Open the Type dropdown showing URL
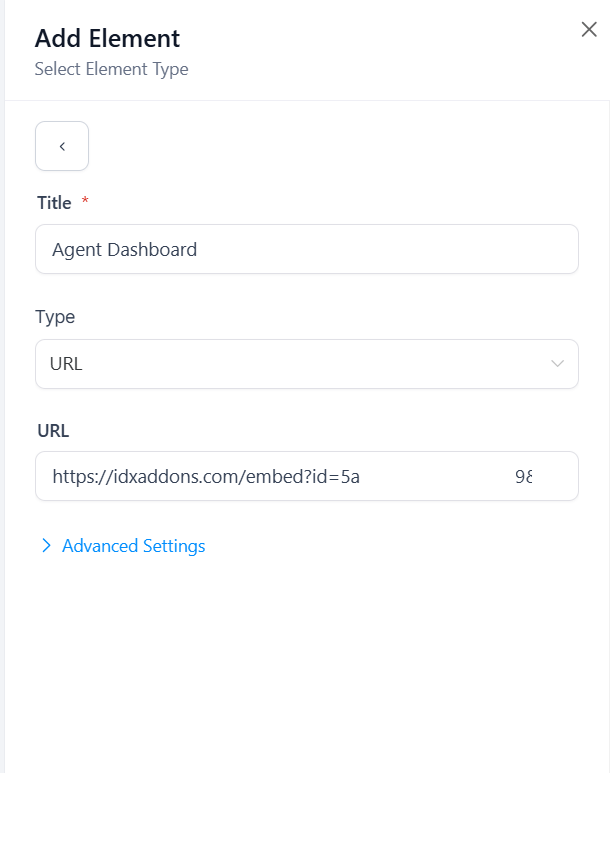Image resolution: width=610 pixels, height=852 pixels. pyautogui.click(x=306, y=364)
